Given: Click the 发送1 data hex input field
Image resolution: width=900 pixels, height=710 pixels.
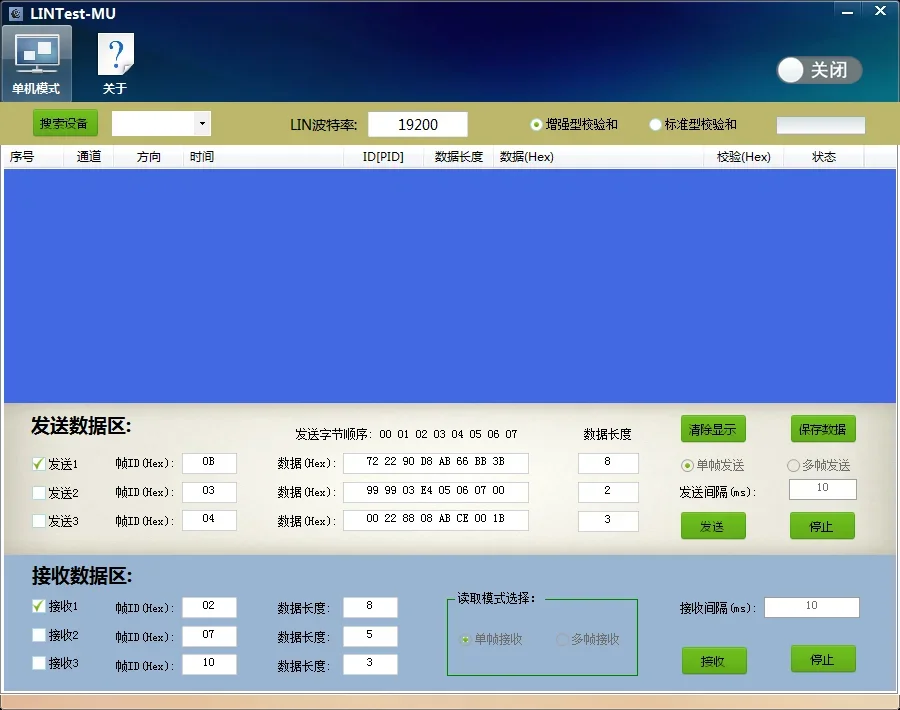Looking at the screenshot, I should [436, 463].
